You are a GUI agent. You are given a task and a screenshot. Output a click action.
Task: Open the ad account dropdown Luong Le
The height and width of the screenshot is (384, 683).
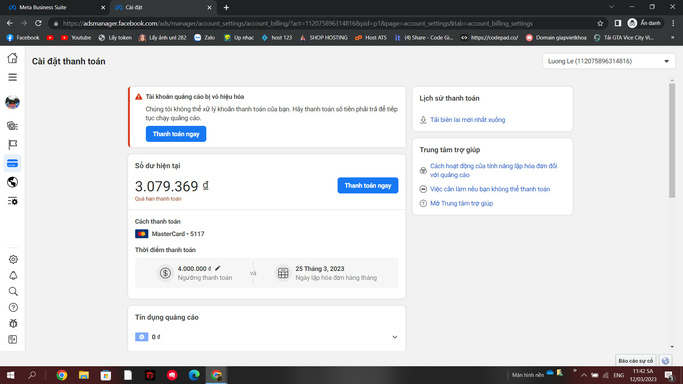point(609,61)
